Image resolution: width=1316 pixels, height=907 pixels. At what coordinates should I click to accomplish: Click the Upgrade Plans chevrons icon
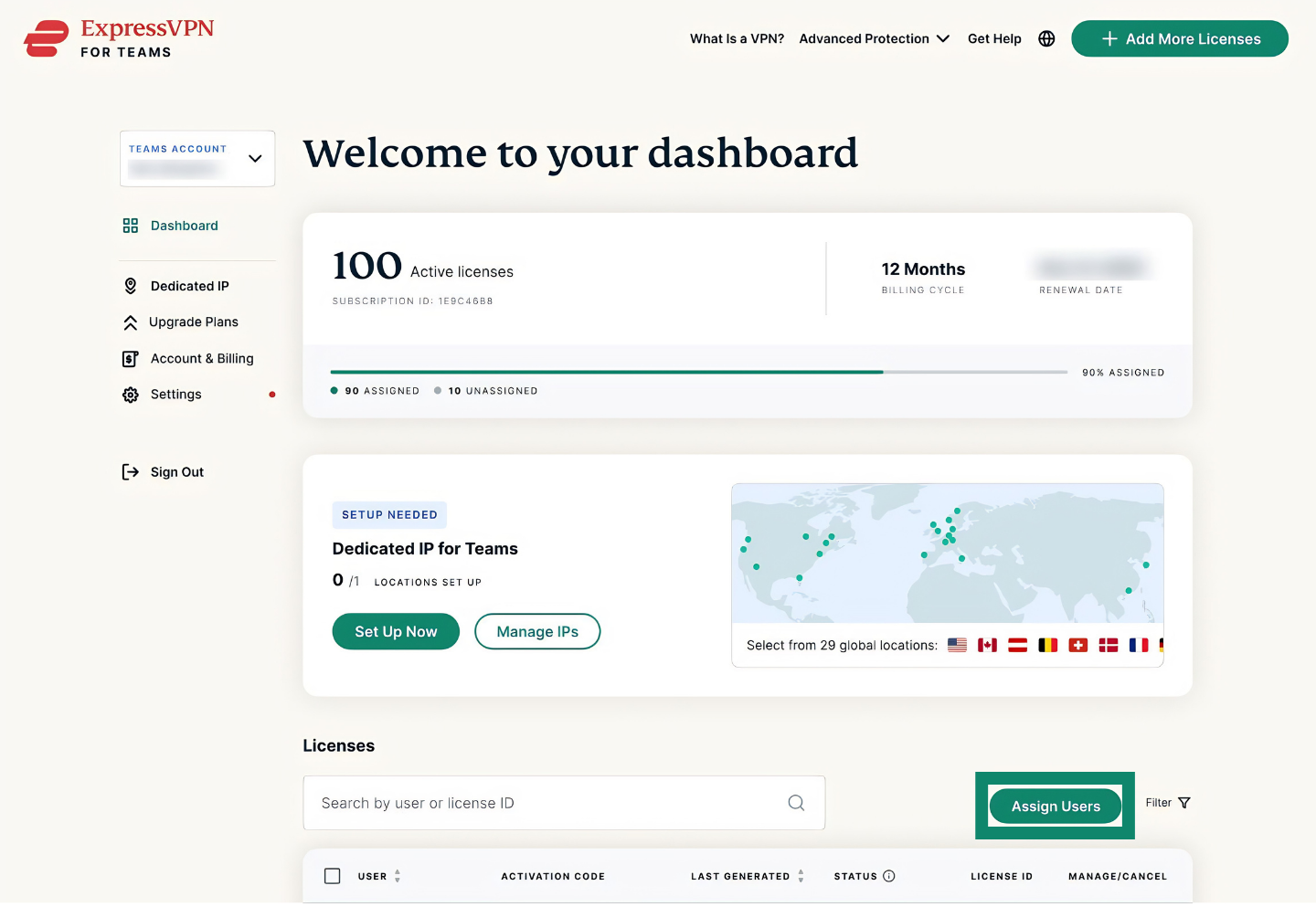click(x=131, y=322)
